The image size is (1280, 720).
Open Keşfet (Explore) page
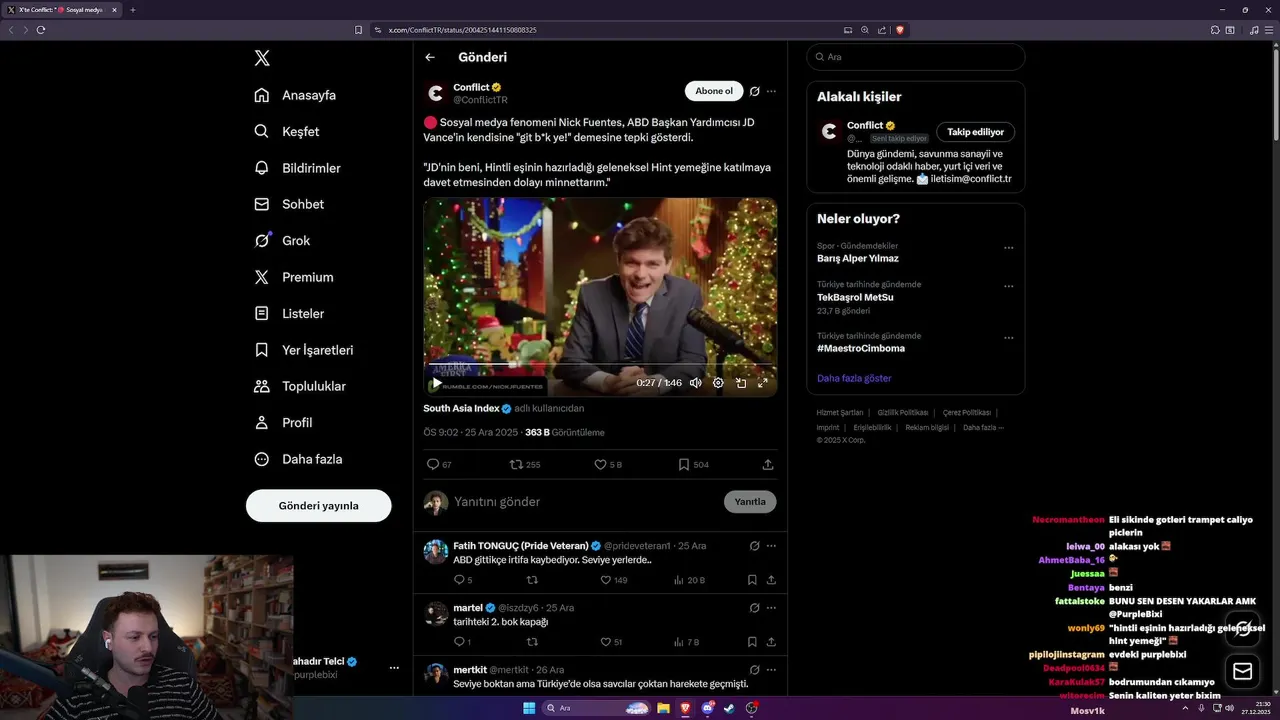click(x=287, y=131)
